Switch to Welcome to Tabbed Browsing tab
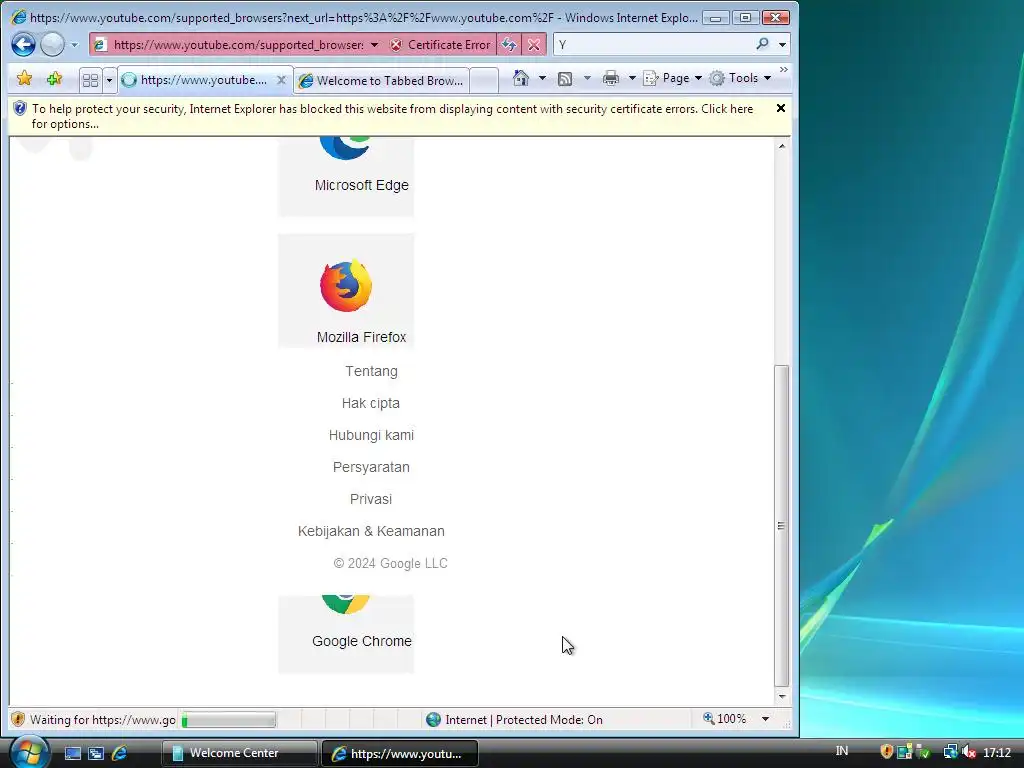 (381, 80)
